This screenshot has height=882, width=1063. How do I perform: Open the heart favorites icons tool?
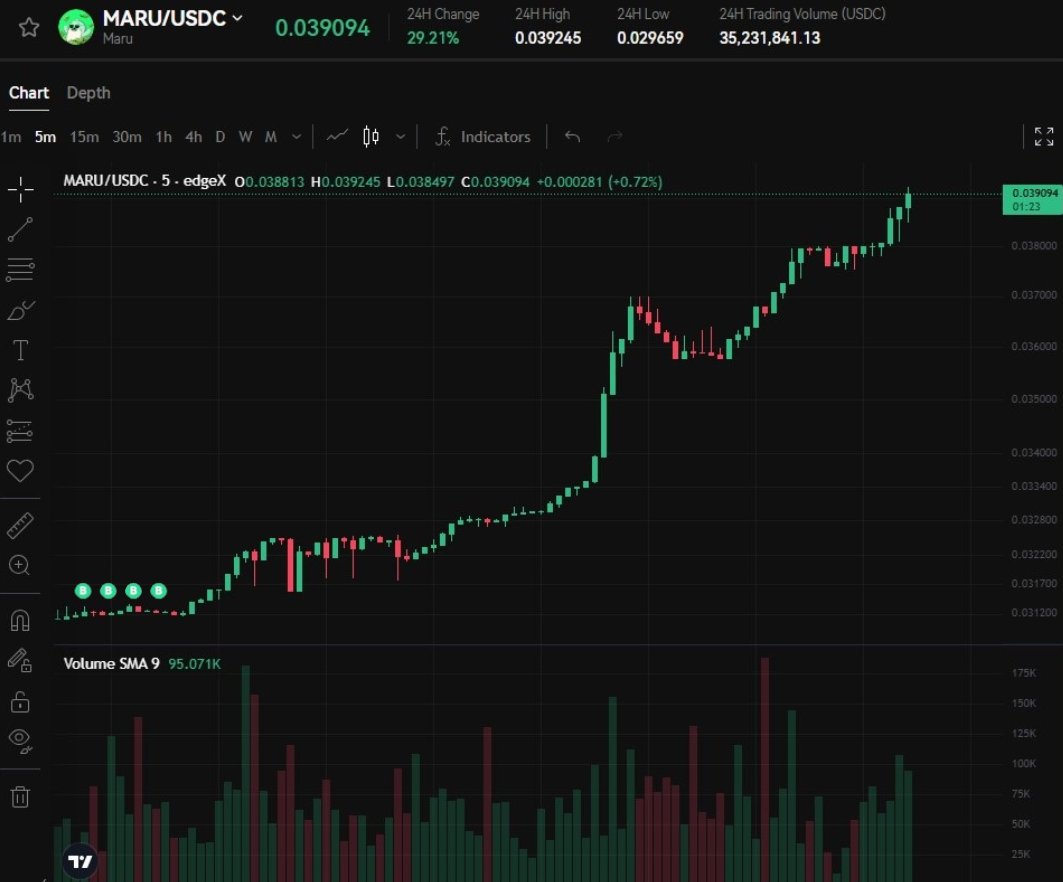(x=20, y=470)
